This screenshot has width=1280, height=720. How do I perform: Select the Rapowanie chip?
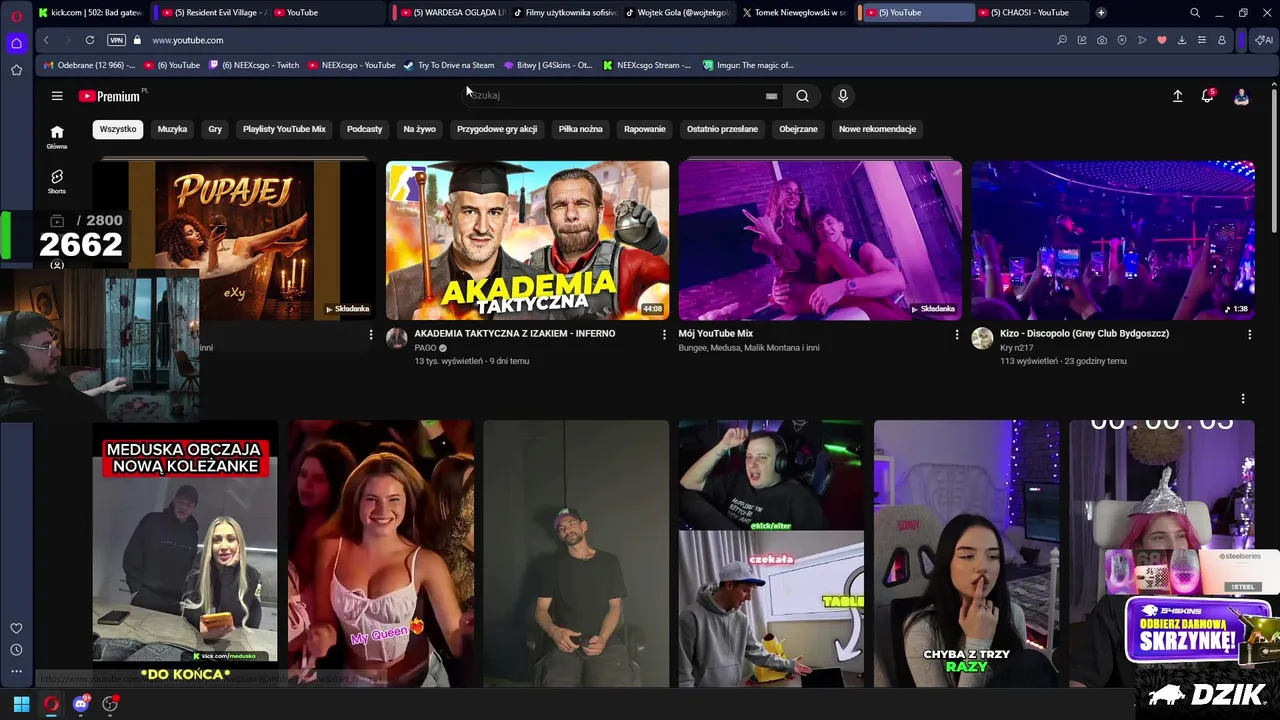pyautogui.click(x=645, y=129)
